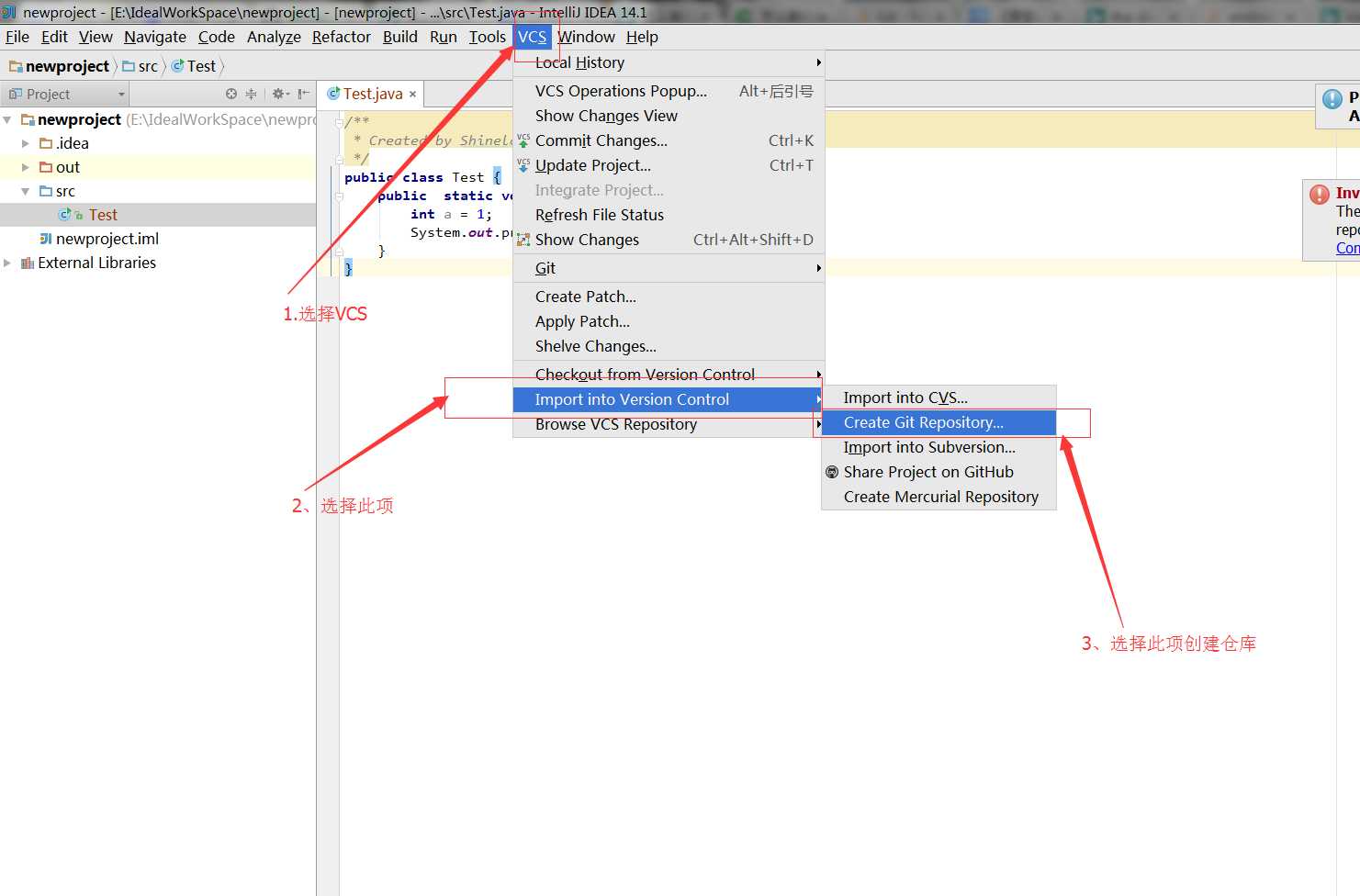Open the Project panel gear settings

coord(280,94)
